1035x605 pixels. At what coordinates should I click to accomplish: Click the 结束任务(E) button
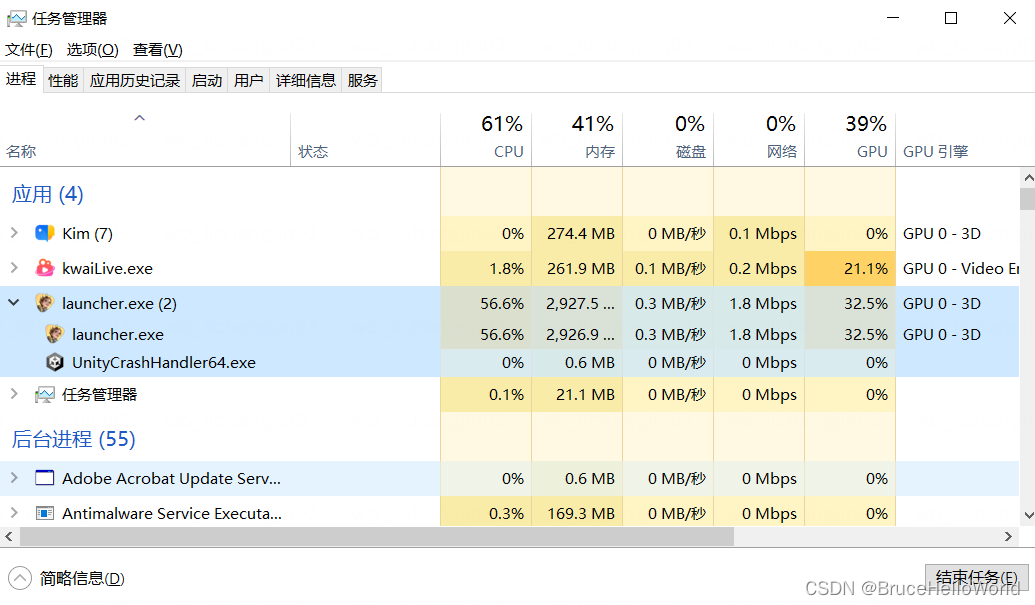(976, 578)
